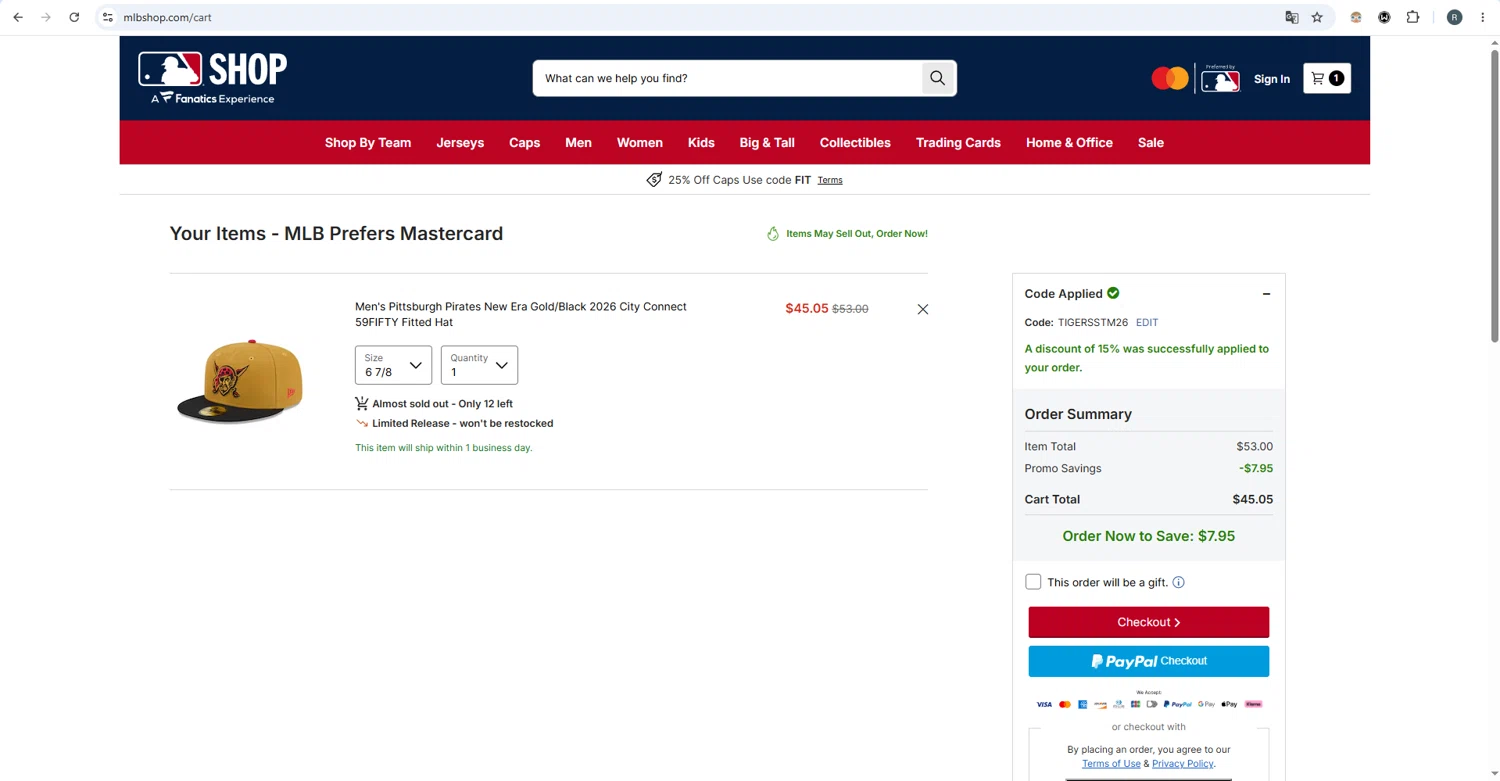Viewport: 1500px width, 781px height.
Task: Open the browser extensions puzzle icon
Action: pos(1413,17)
